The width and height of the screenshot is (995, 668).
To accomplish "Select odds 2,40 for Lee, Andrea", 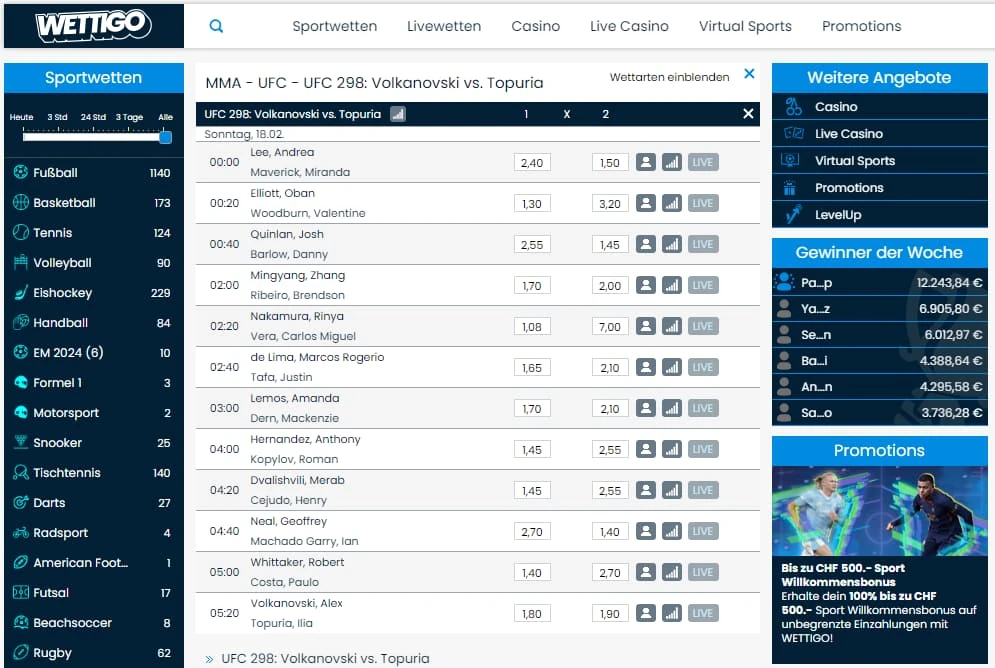I will [532, 162].
